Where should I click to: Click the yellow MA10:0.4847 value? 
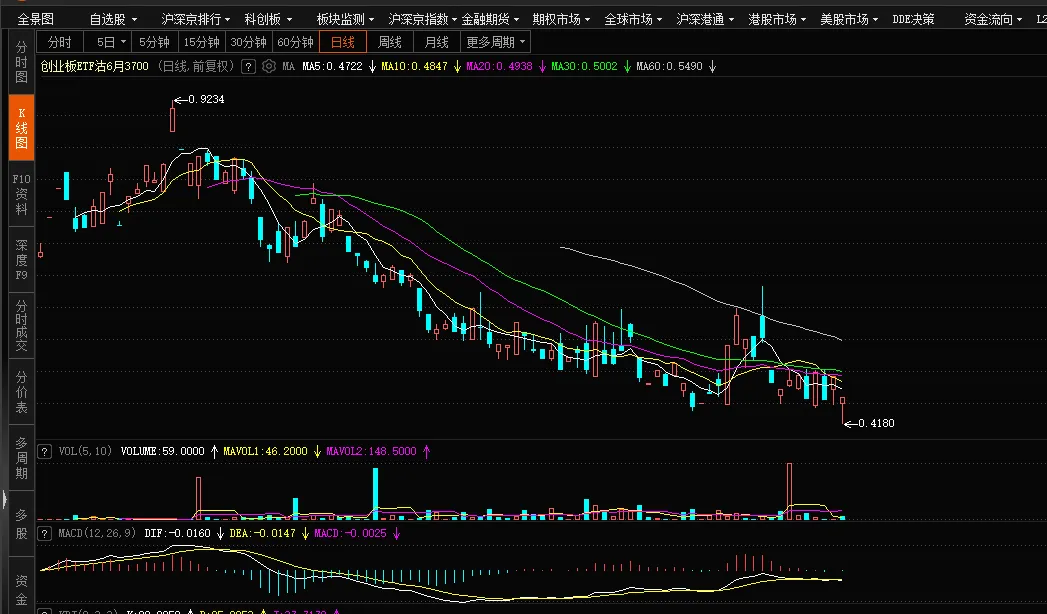pos(414,66)
